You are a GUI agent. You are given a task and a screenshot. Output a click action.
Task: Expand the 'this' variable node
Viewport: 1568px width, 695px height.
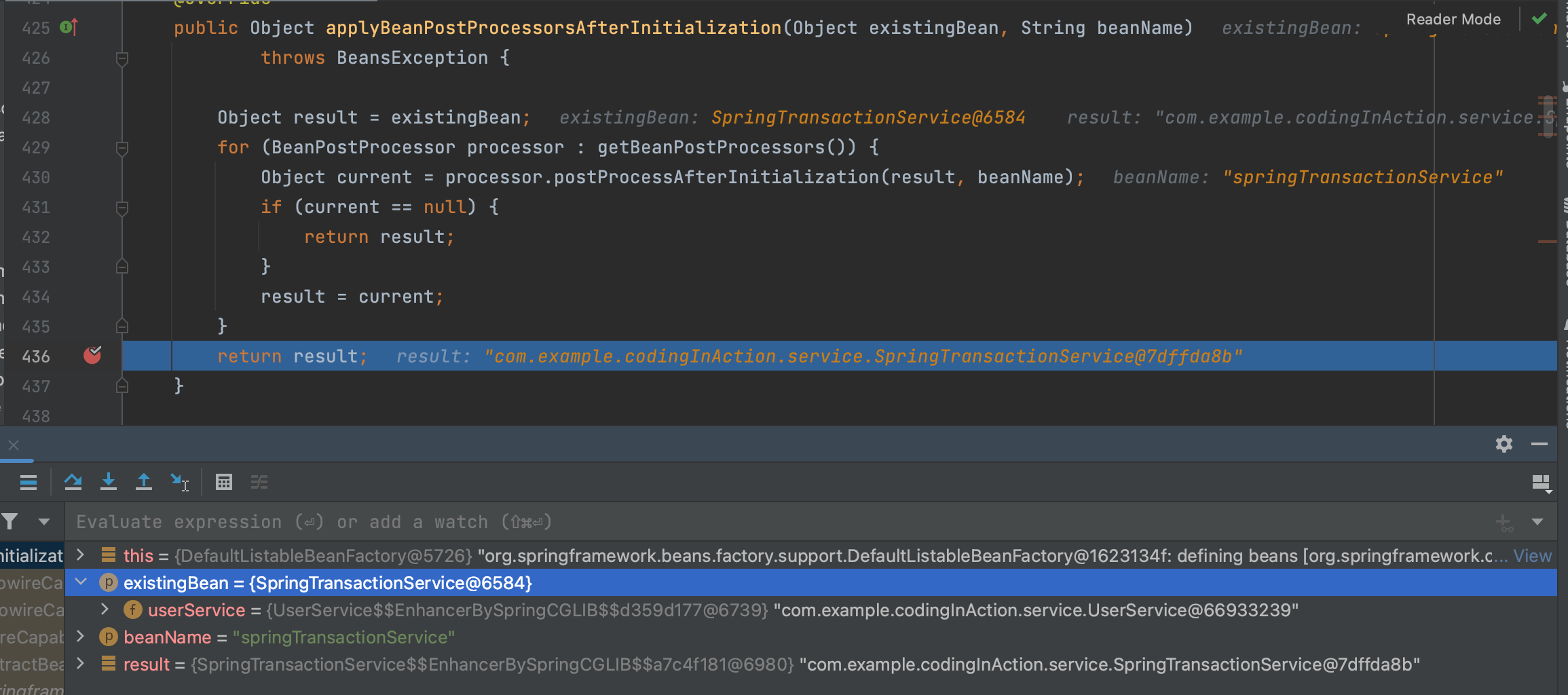point(81,555)
